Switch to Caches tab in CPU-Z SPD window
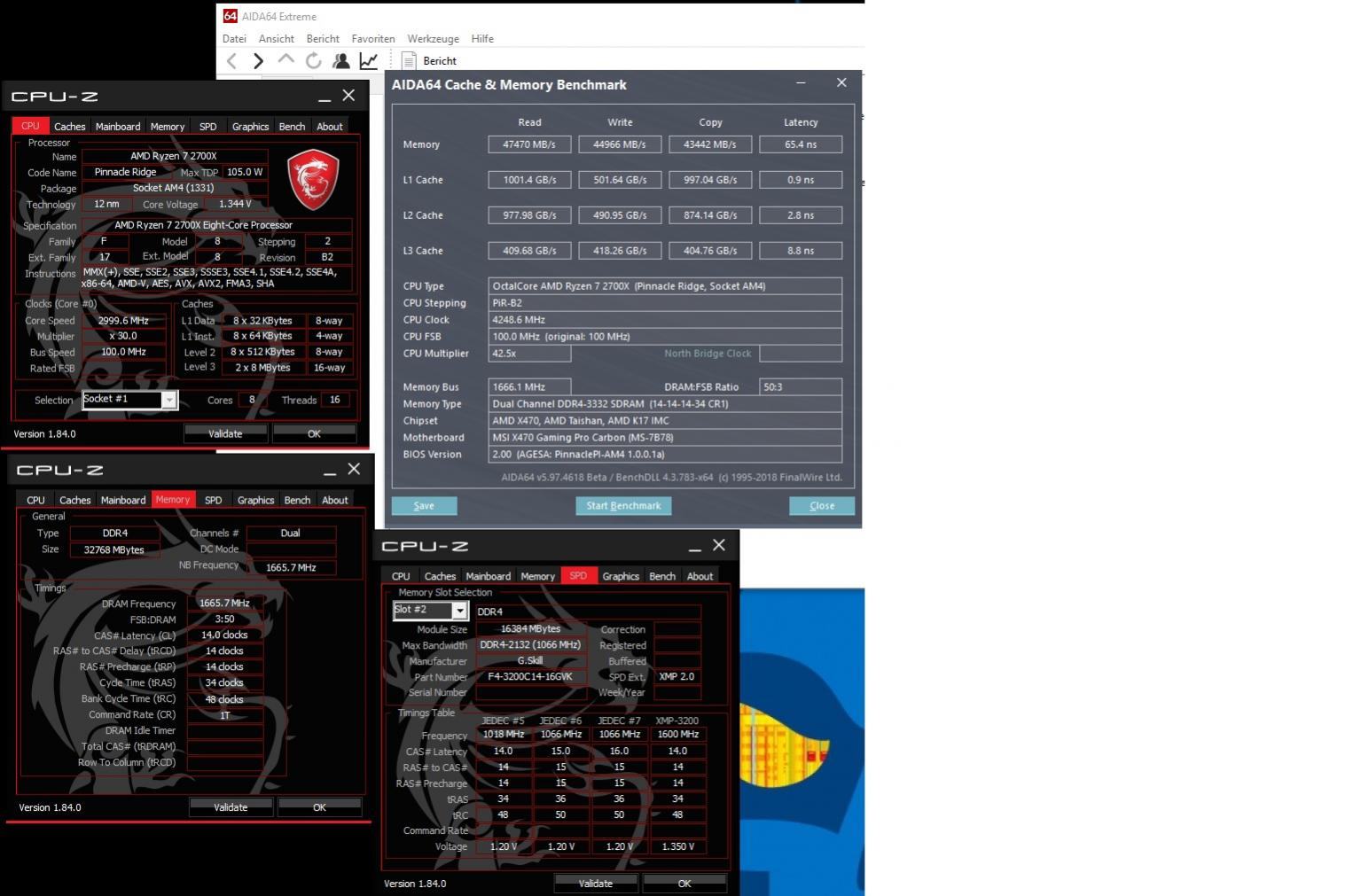The image size is (1361, 896). tap(440, 576)
